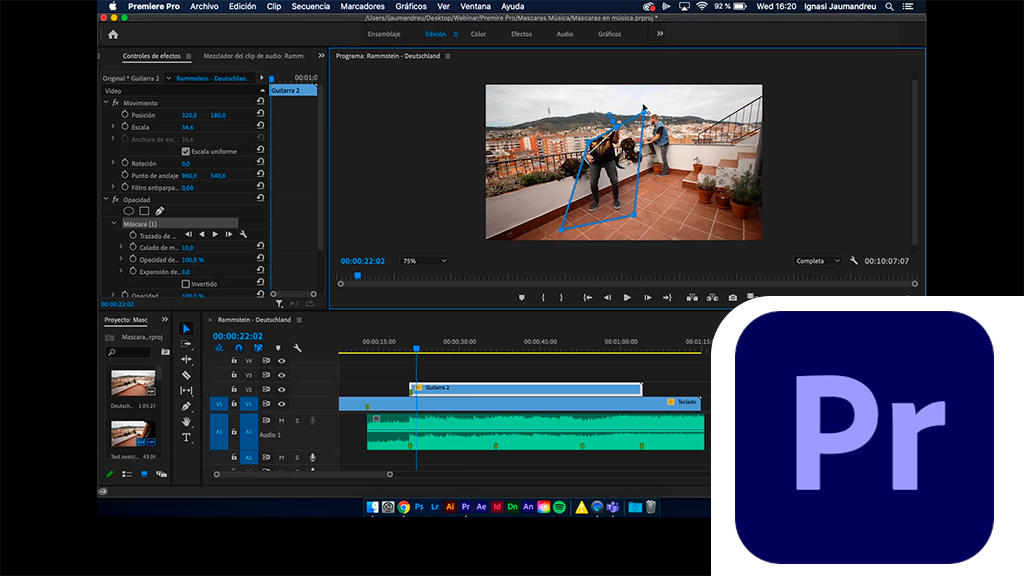Uncheck the Escala uniforme checkbox
Viewport: 1024px width, 576px height.
coord(185,151)
